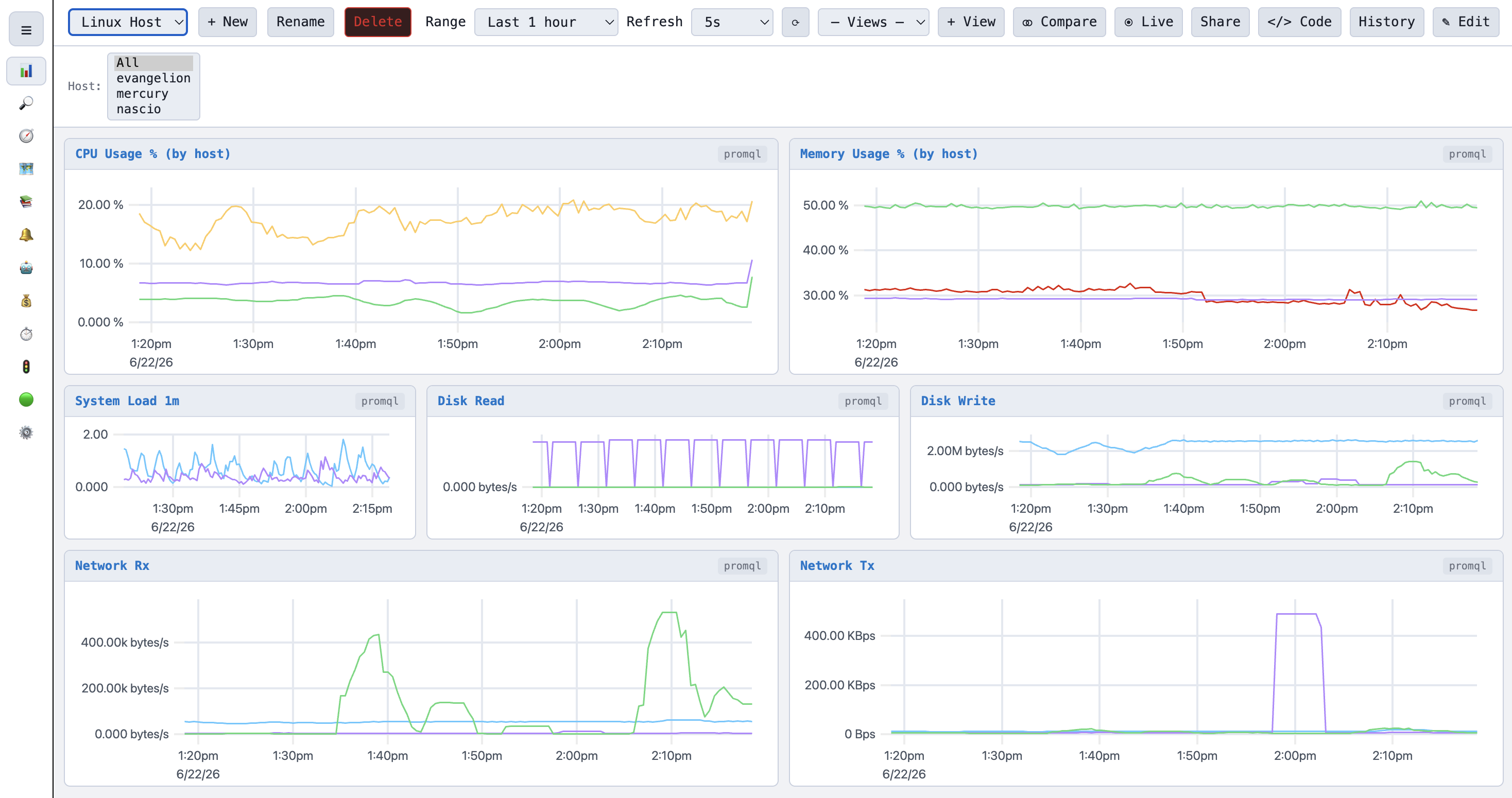Screen dimensions: 1512x798
Task: Click promql badge on Network Rx panel
Action: pyautogui.click(x=742, y=566)
